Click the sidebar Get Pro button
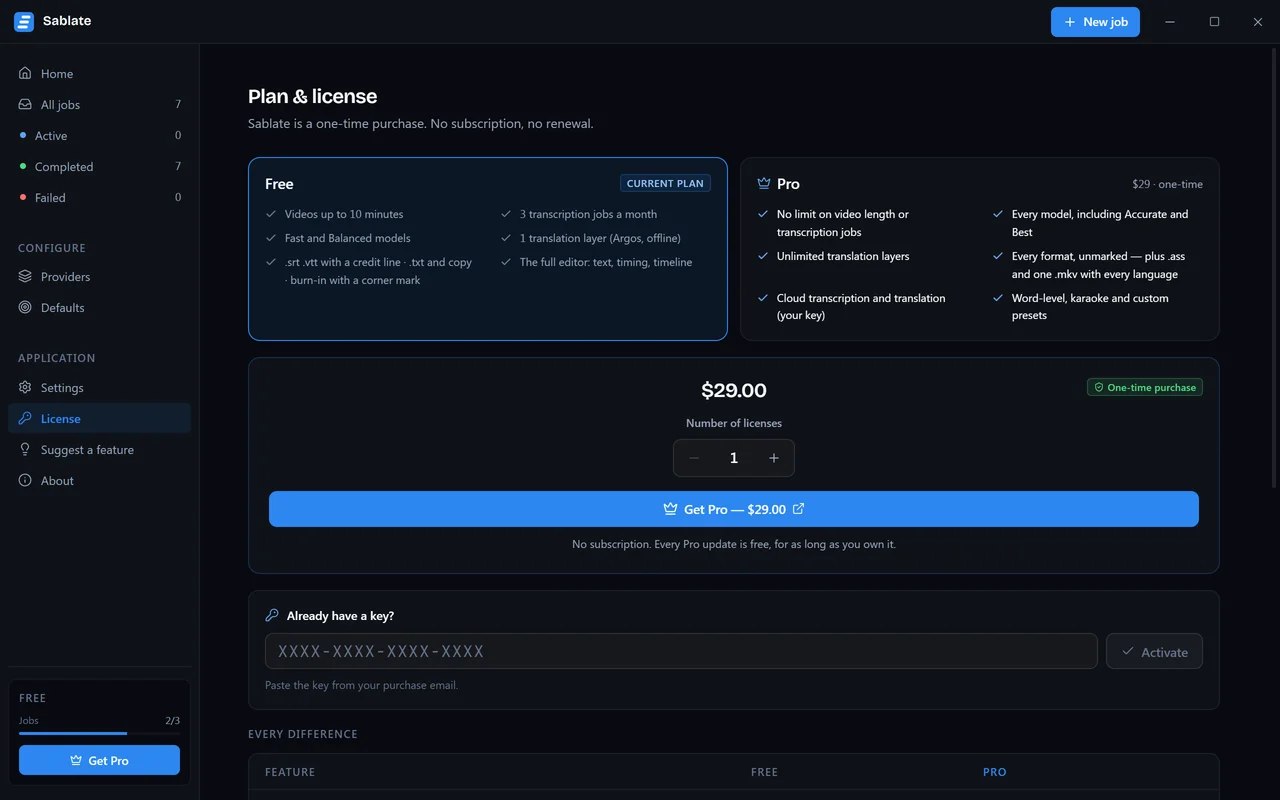This screenshot has height=800, width=1280. (x=99, y=760)
